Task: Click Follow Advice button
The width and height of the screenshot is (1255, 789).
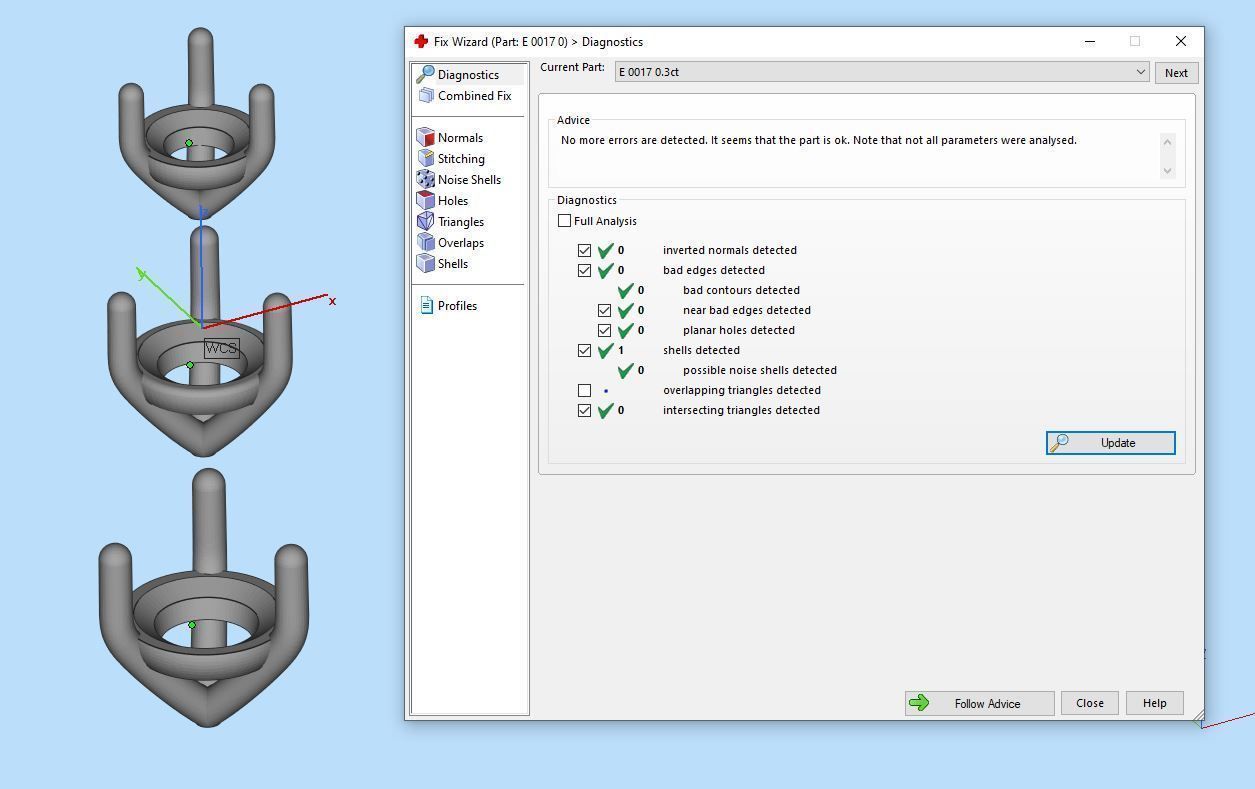Action: pyautogui.click(x=980, y=703)
